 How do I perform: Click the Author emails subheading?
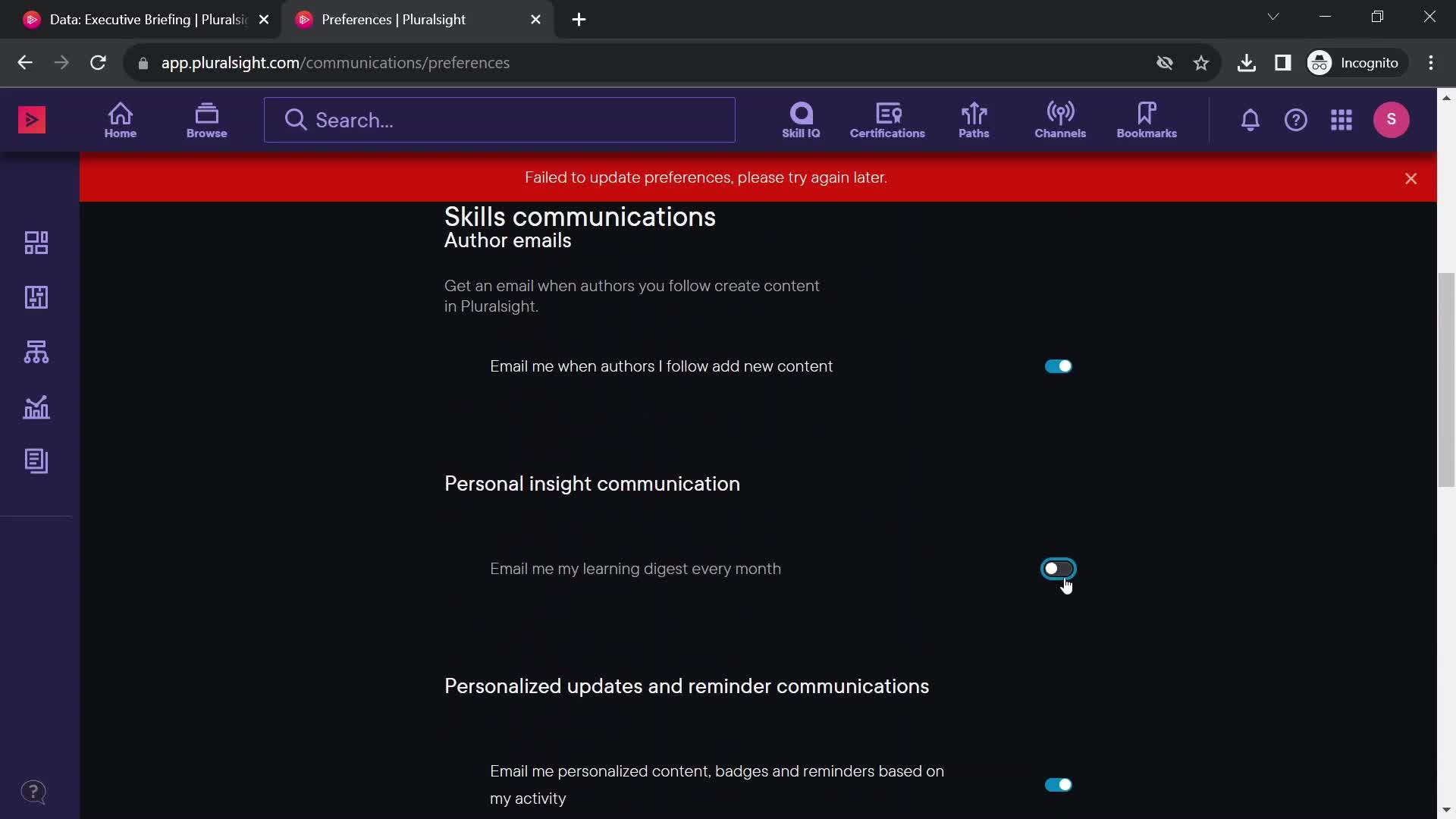pyautogui.click(x=508, y=240)
